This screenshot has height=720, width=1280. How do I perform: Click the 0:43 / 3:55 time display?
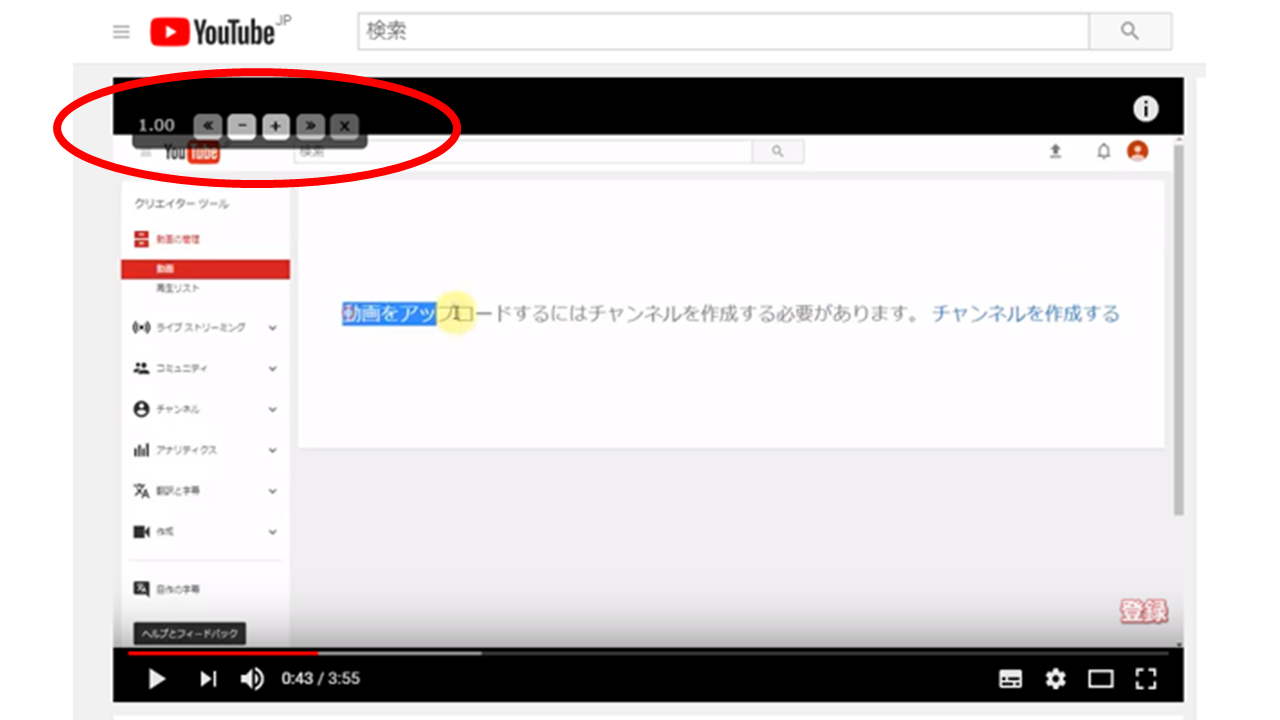[320, 679]
